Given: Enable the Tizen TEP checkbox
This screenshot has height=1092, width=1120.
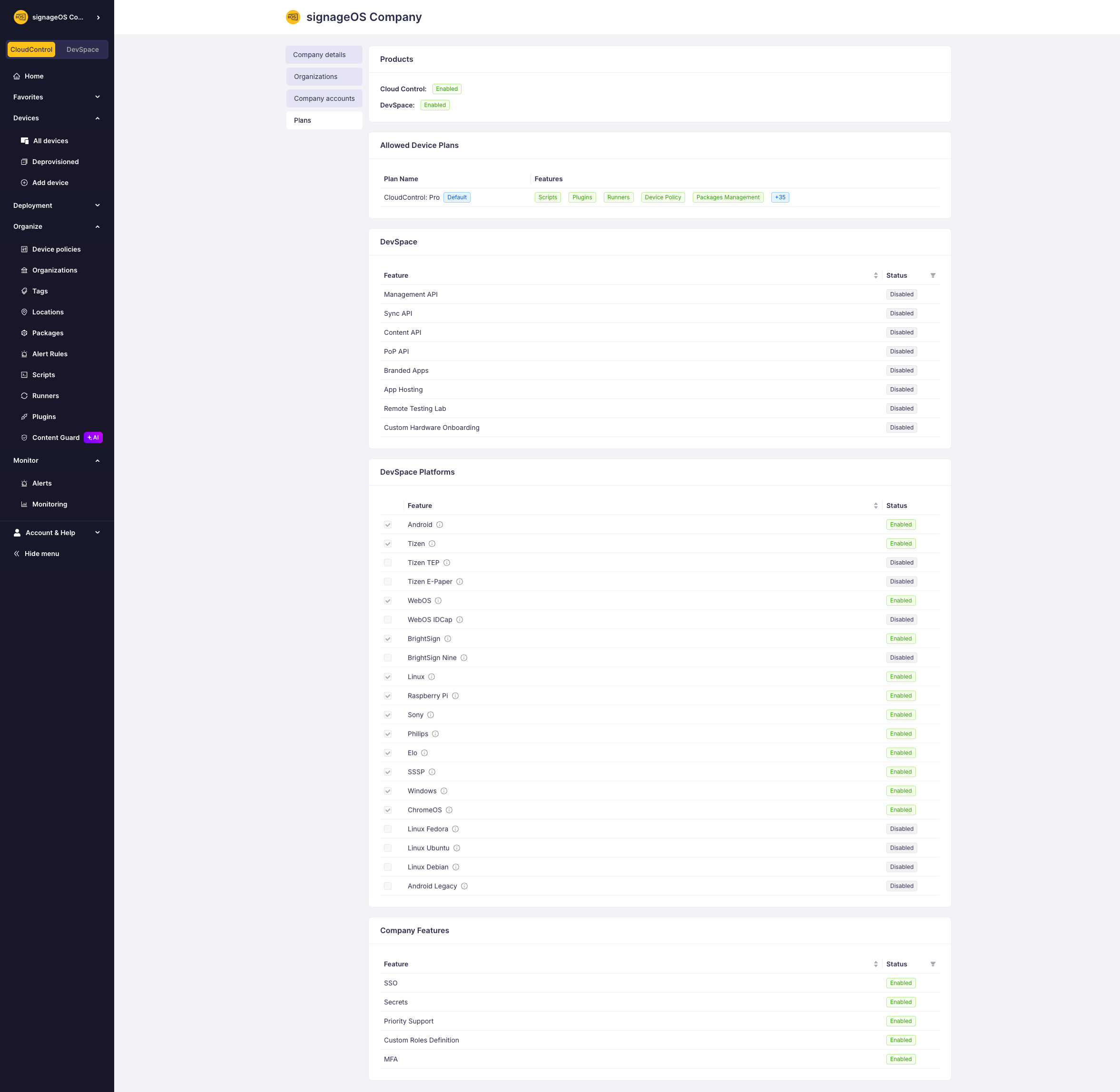Looking at the screenshot, I should [x=388, y=563].
